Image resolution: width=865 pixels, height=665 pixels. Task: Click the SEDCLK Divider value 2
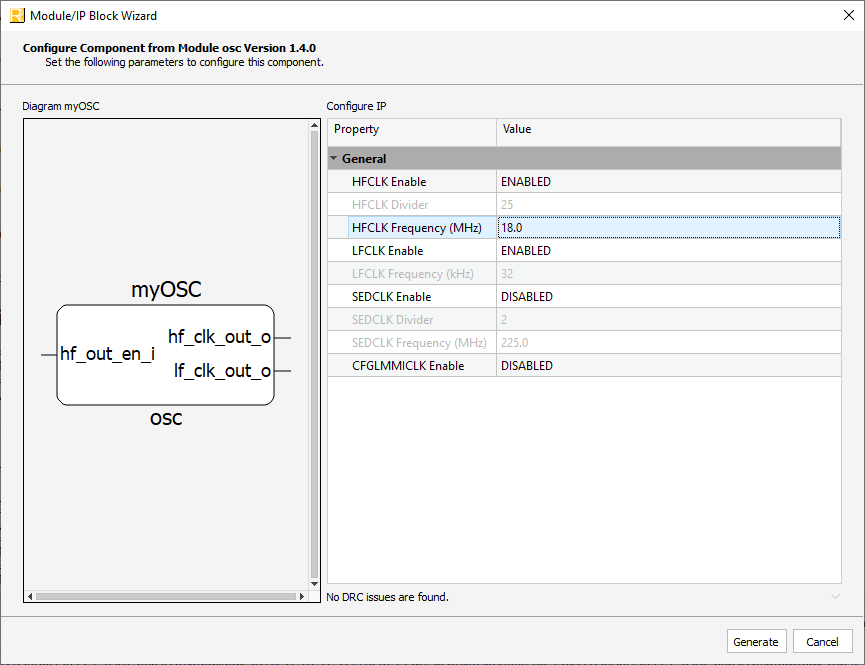(x=669, y=320)
